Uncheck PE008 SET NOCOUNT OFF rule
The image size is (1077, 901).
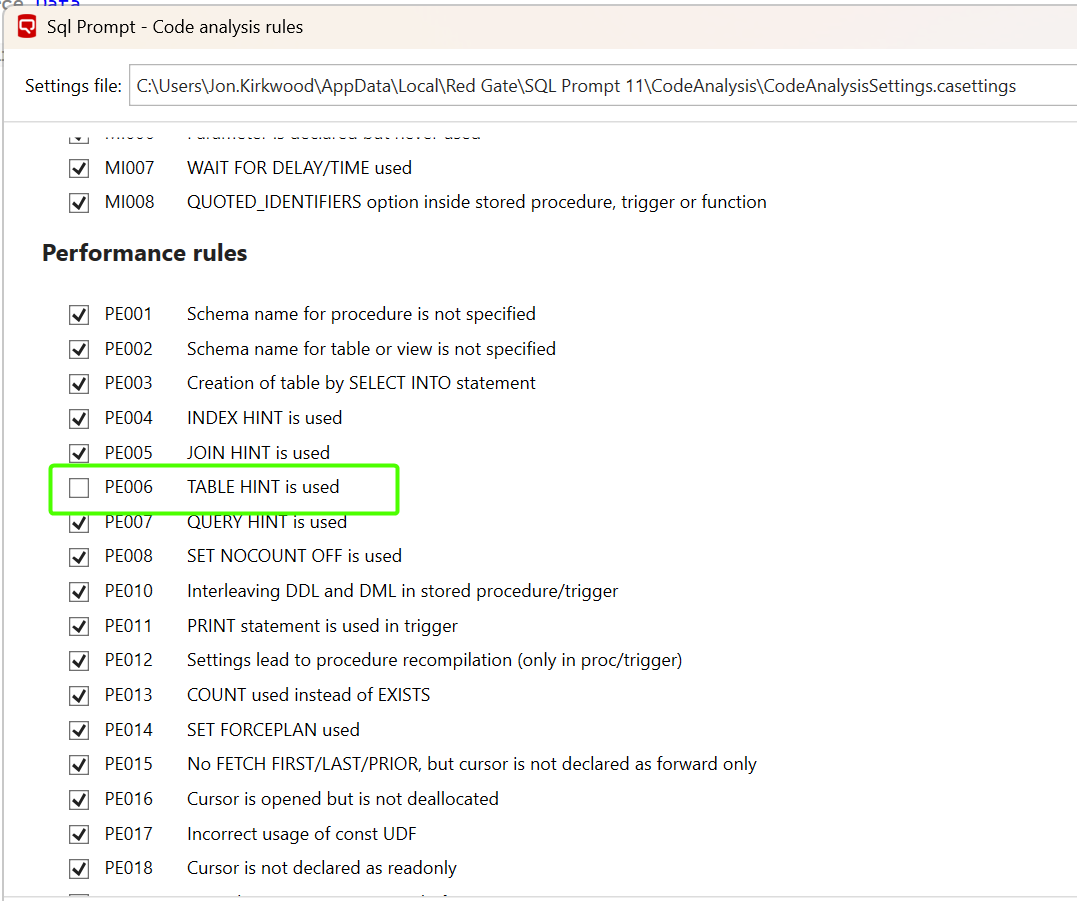click(79, 557)
